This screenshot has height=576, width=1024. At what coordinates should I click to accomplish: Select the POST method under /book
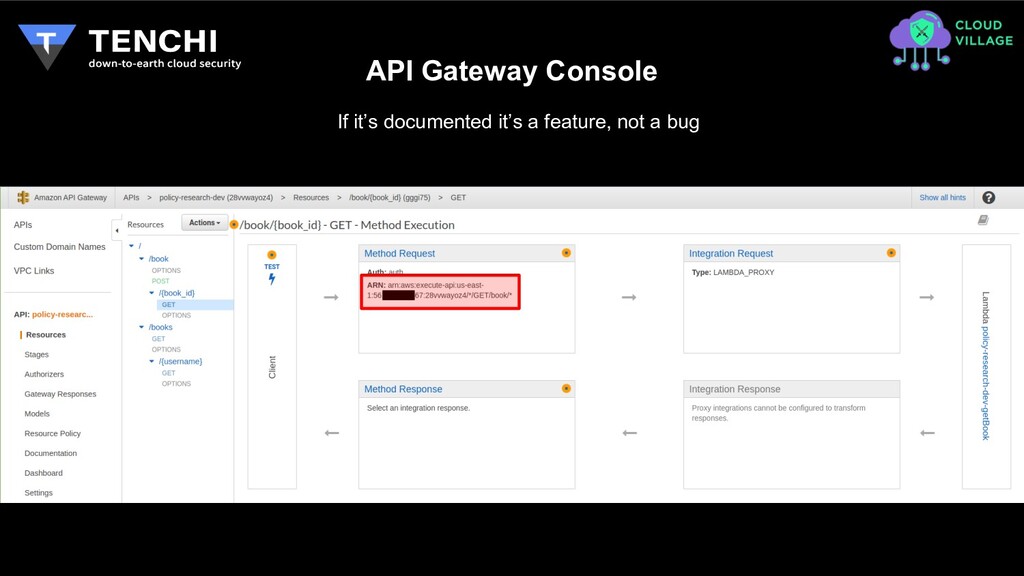click(161, 281)
